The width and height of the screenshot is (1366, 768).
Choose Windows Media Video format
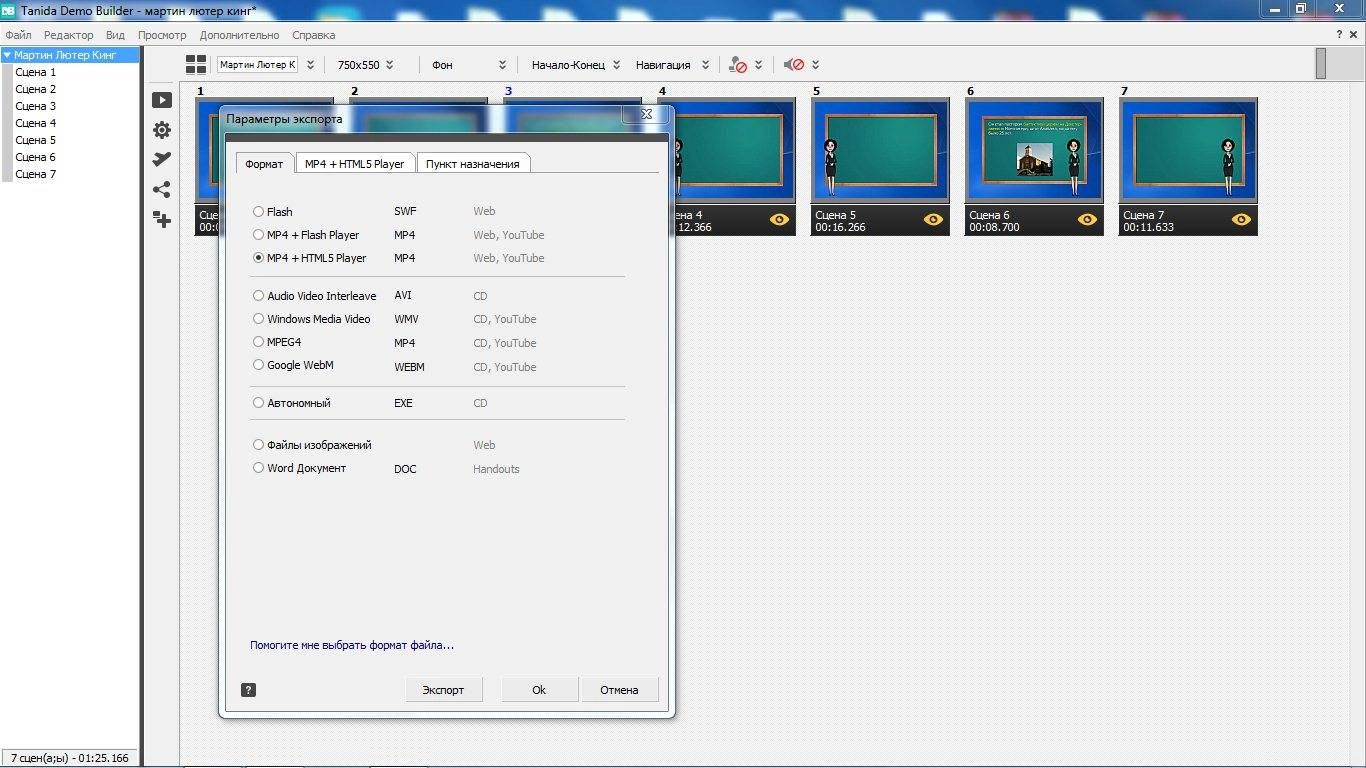(x=259, y=319)
